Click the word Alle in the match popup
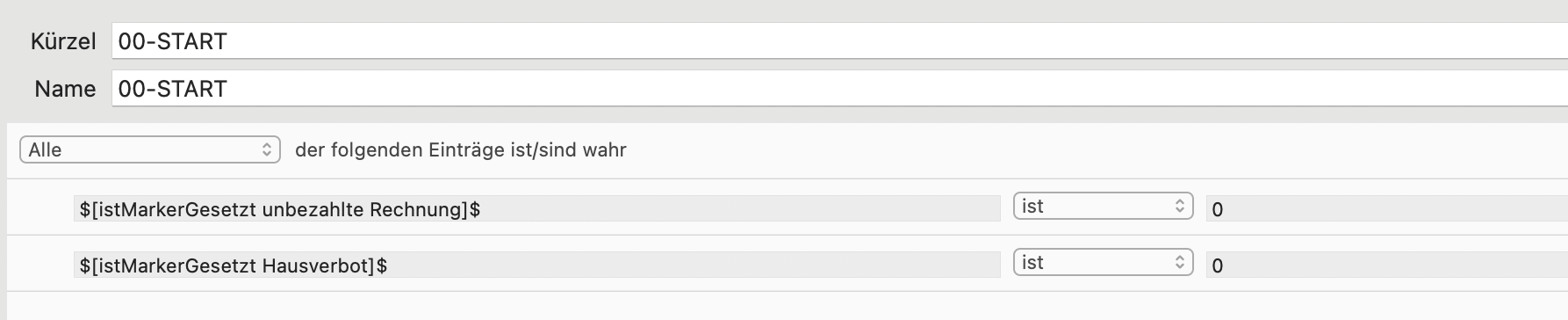Screen dimensions: 1568x320 point(45,150)
